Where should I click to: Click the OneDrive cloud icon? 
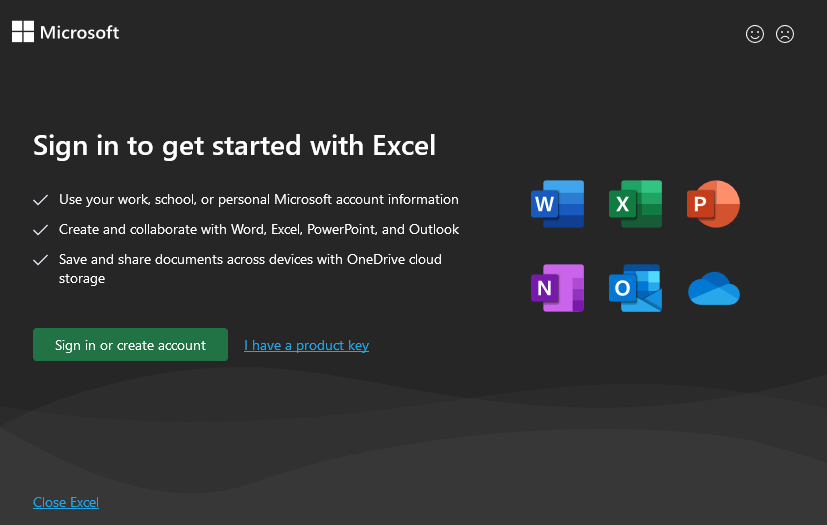coord(714,289)
